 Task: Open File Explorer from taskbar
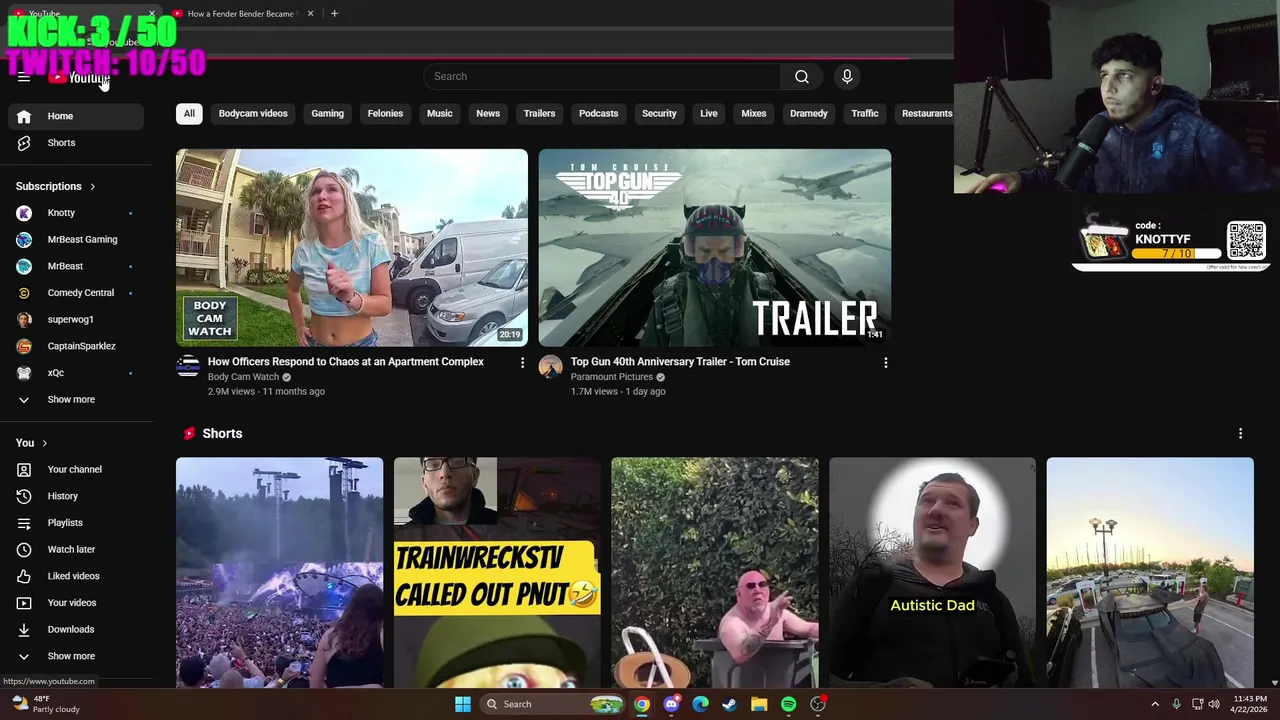click(759, 704)
